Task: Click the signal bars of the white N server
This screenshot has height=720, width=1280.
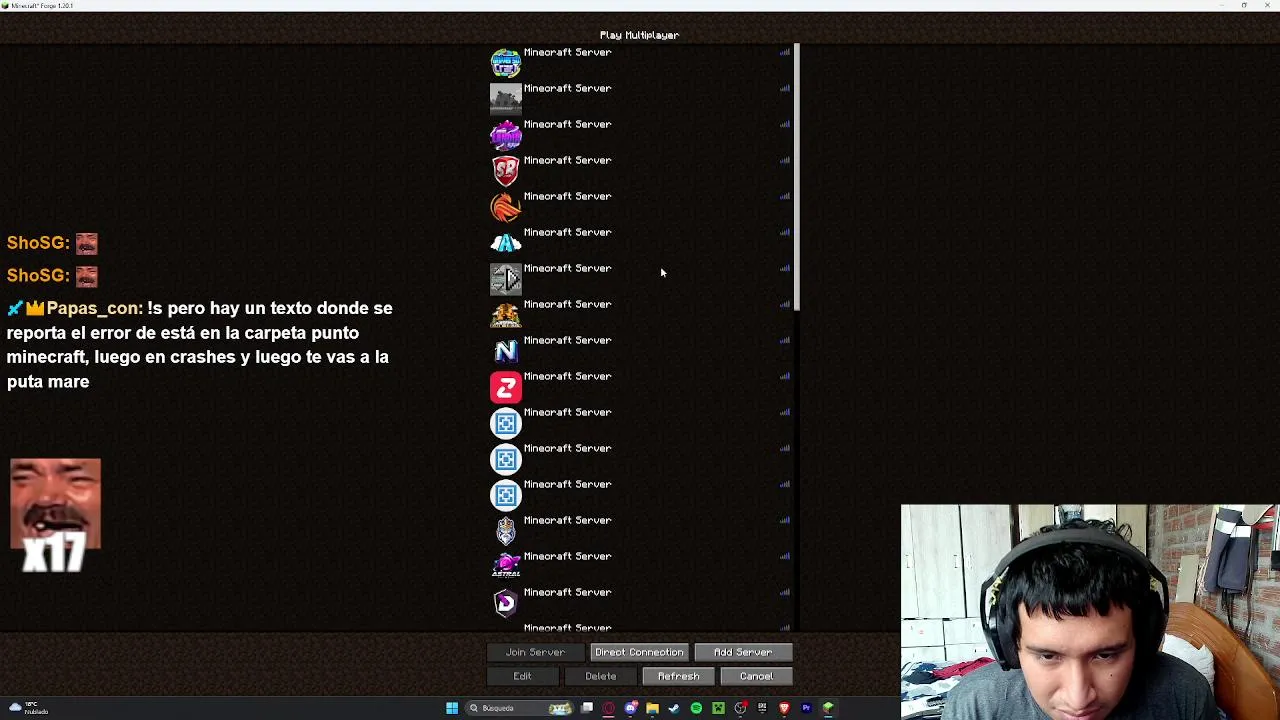Action: (x=785, y=340)
